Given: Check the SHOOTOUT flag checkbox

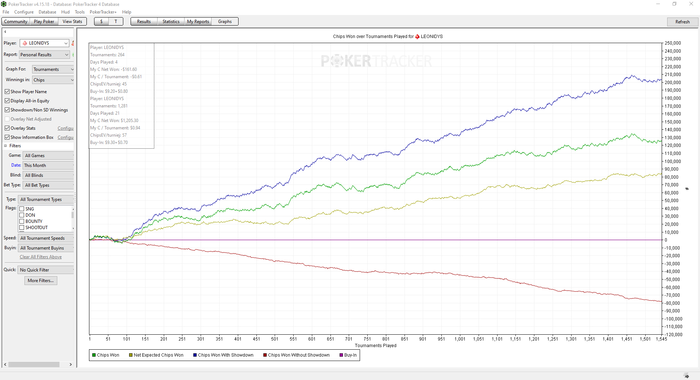Looking at the screenshot, I should 21,228.
